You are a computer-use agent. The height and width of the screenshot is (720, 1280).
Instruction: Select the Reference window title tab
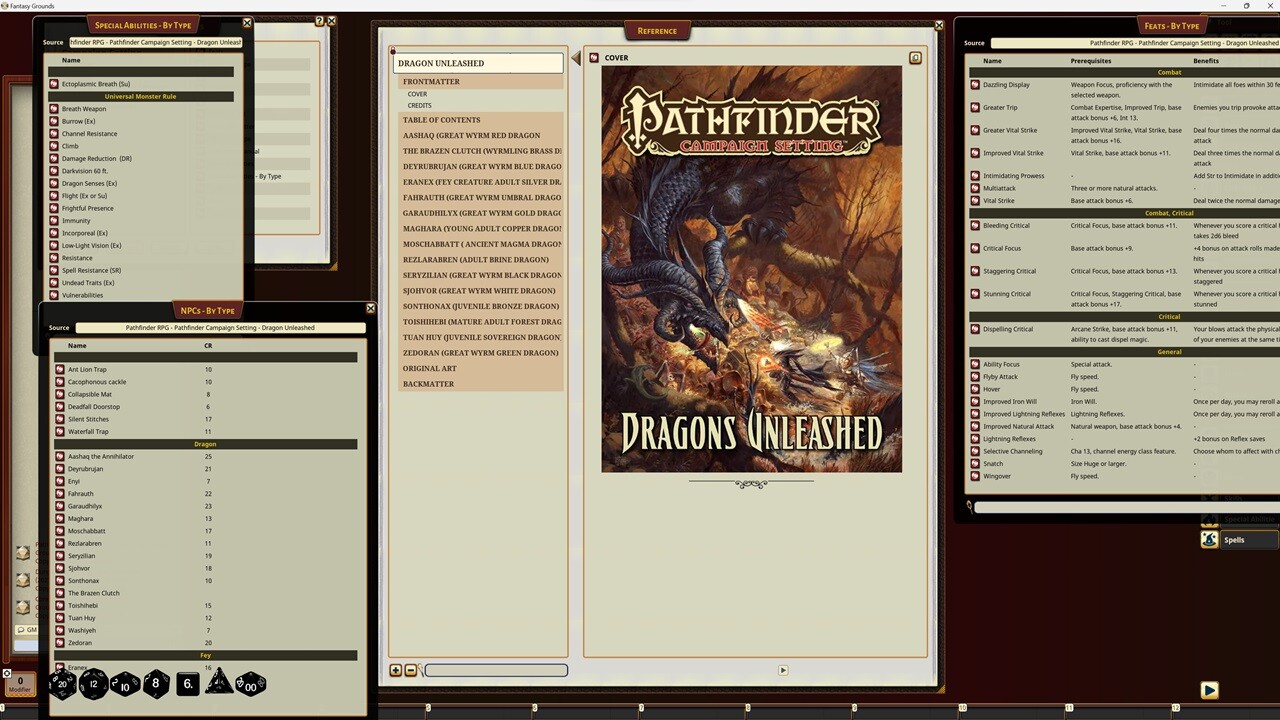(657, 30)
